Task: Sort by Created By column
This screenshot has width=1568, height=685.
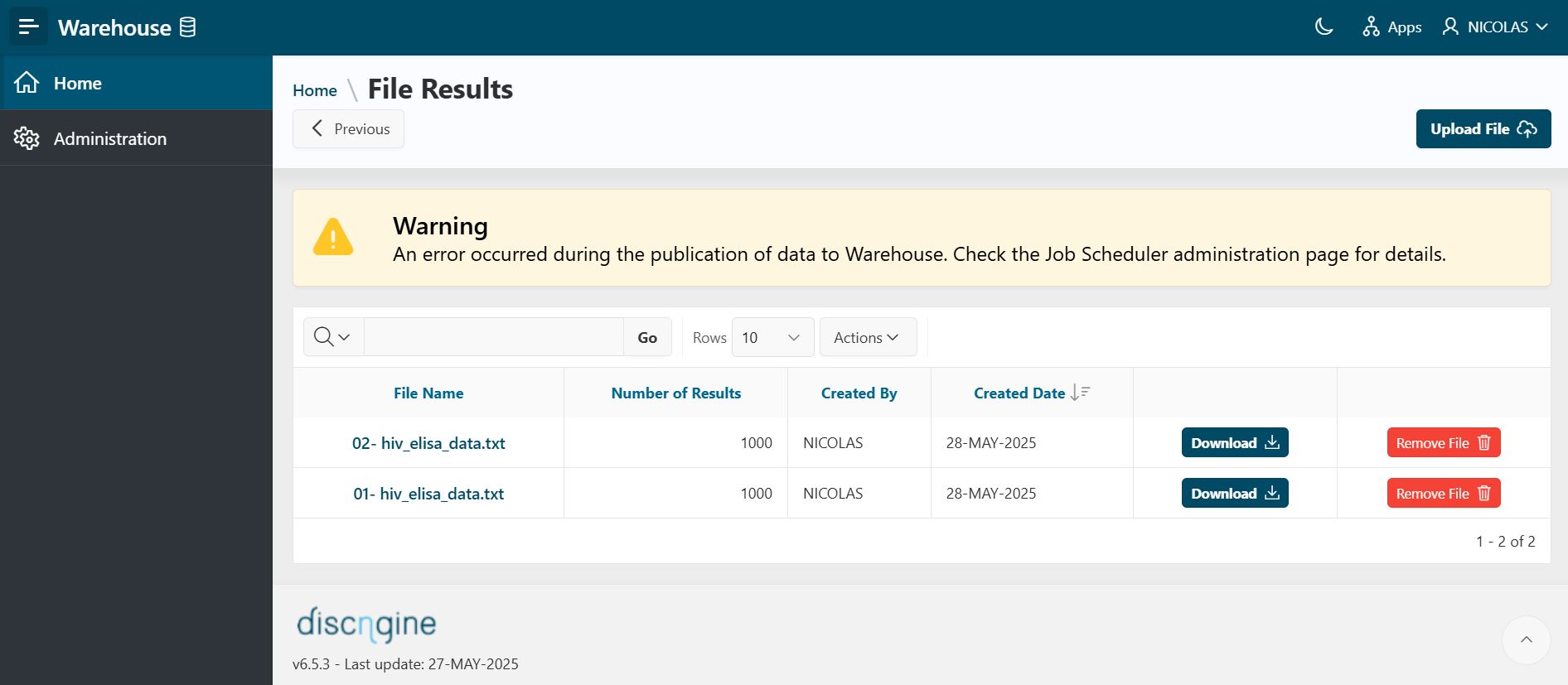Action: pos(859,393)
